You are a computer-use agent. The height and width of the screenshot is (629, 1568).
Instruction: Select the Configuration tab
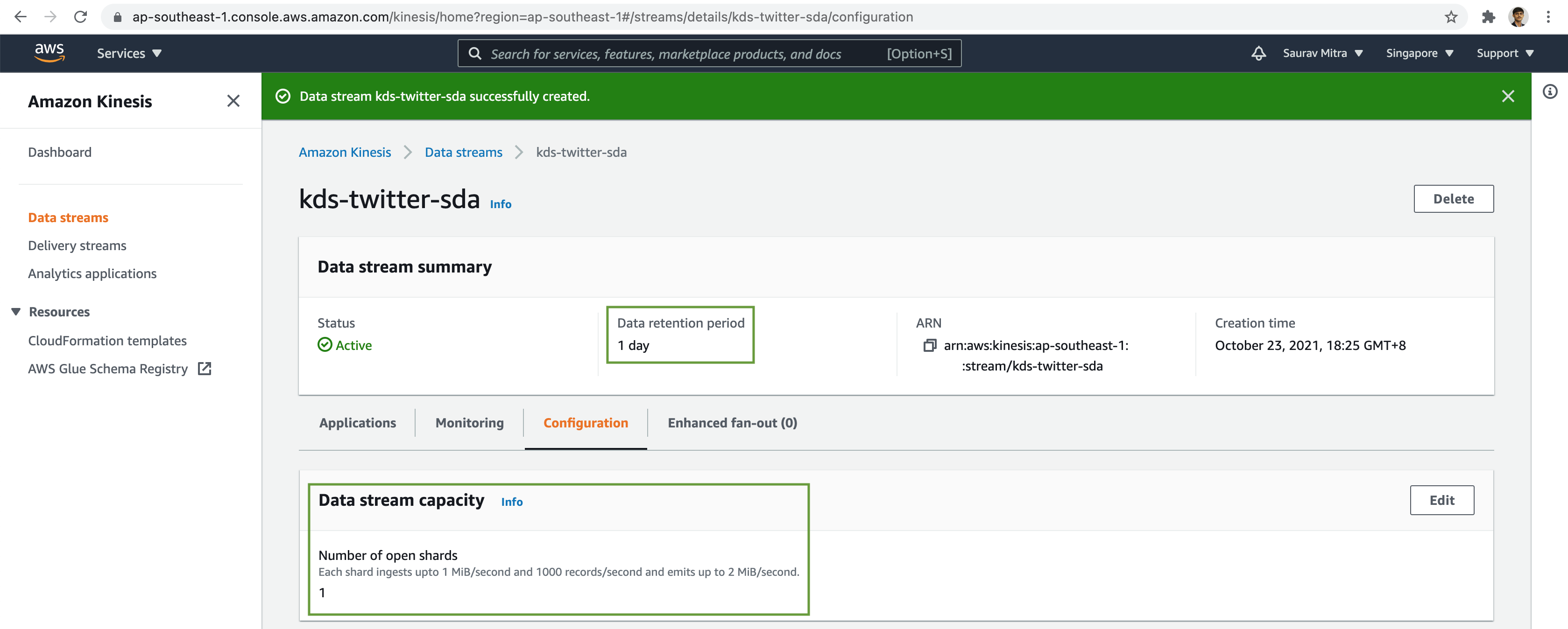[x=586, y=423]
